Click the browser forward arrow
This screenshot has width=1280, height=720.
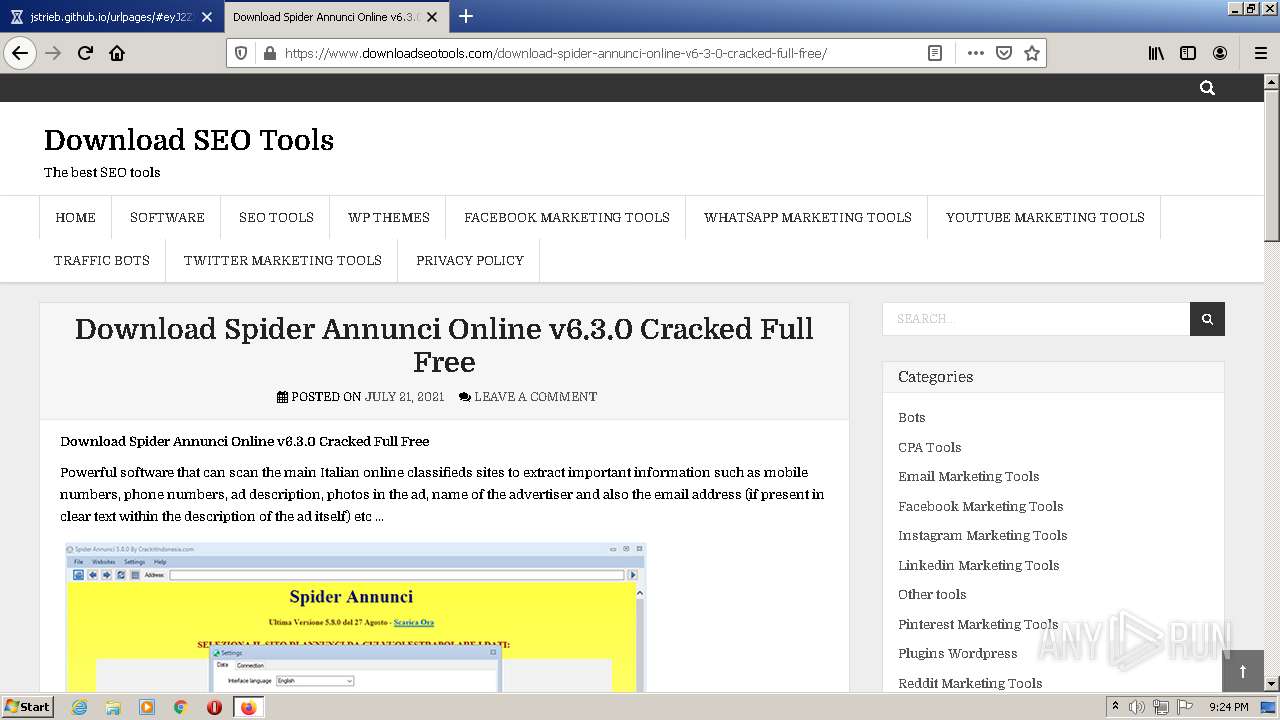pyautogui.click(x=53, y=53)
